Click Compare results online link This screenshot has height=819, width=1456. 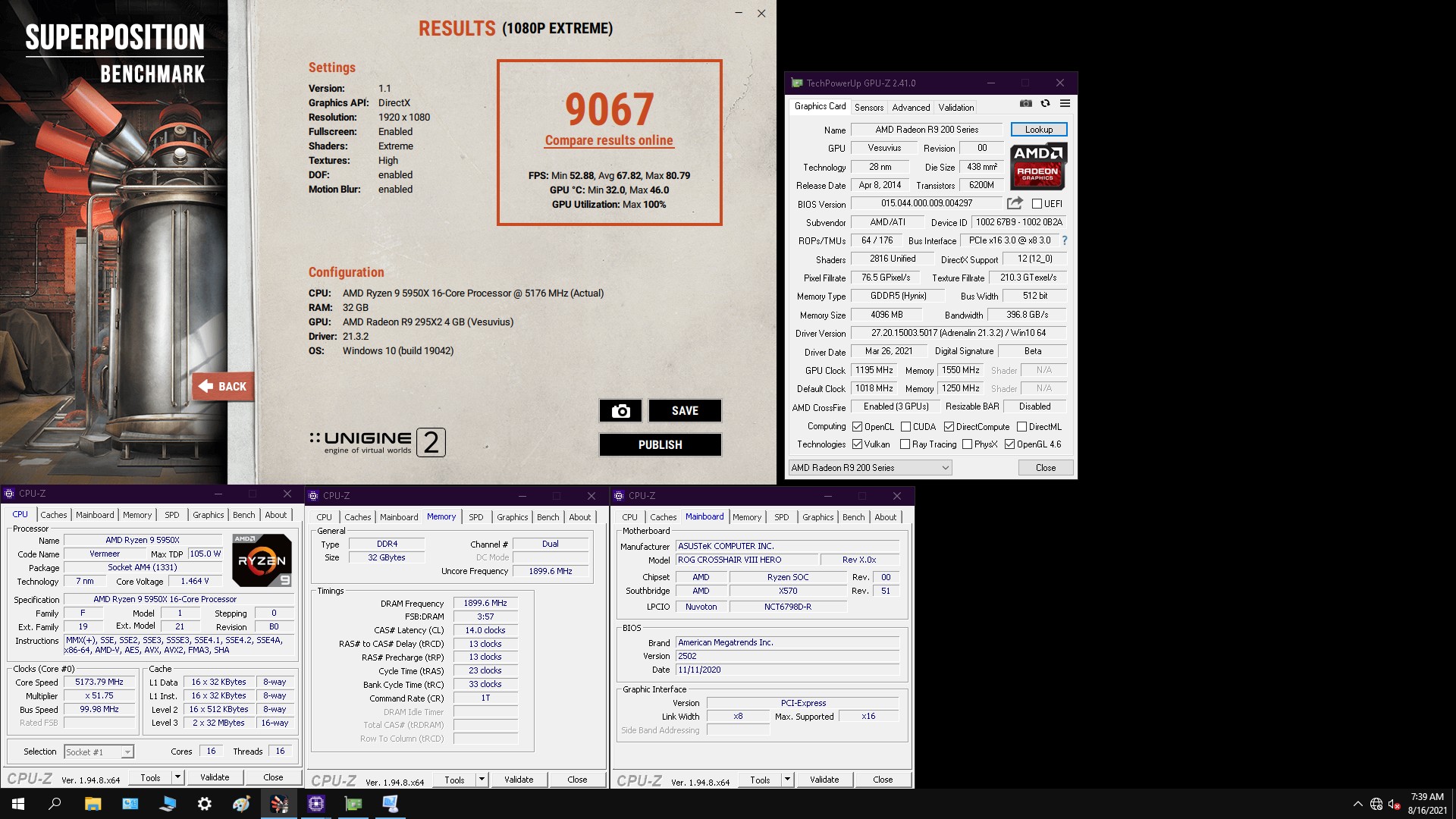(x=609, y=140)
